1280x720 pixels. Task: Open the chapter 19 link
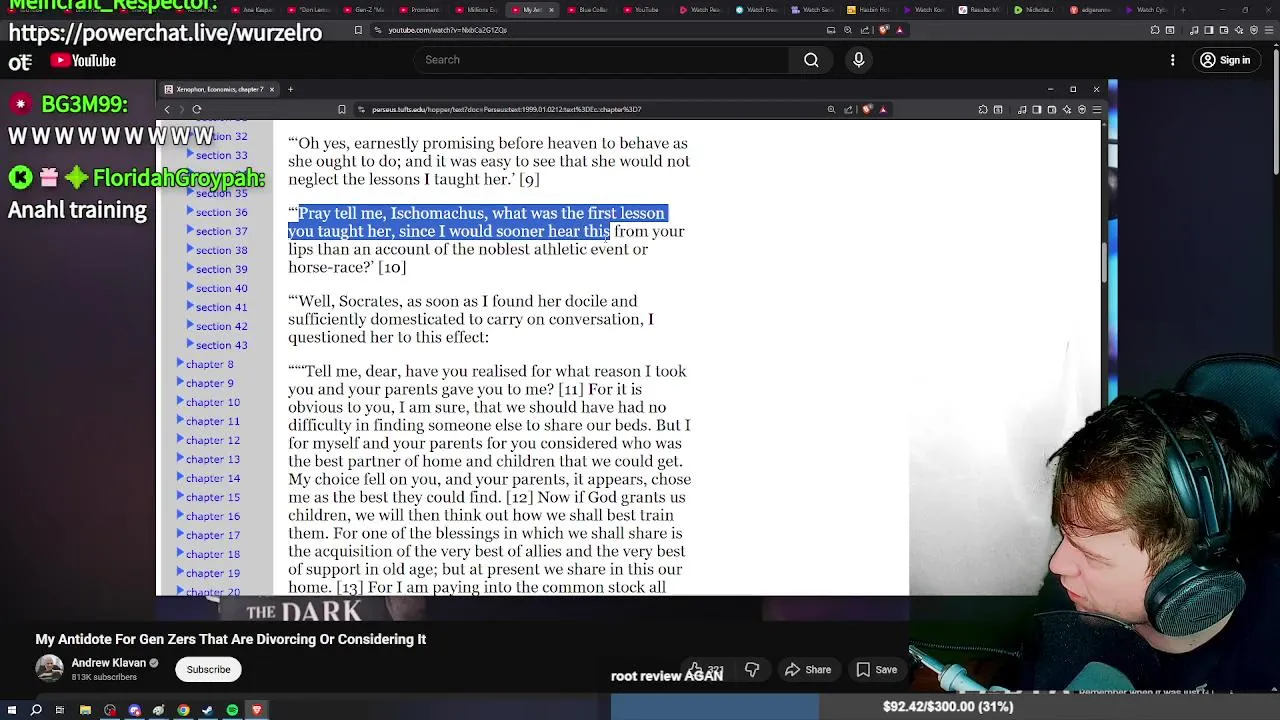pyautogui.click(x=213, y=573)
